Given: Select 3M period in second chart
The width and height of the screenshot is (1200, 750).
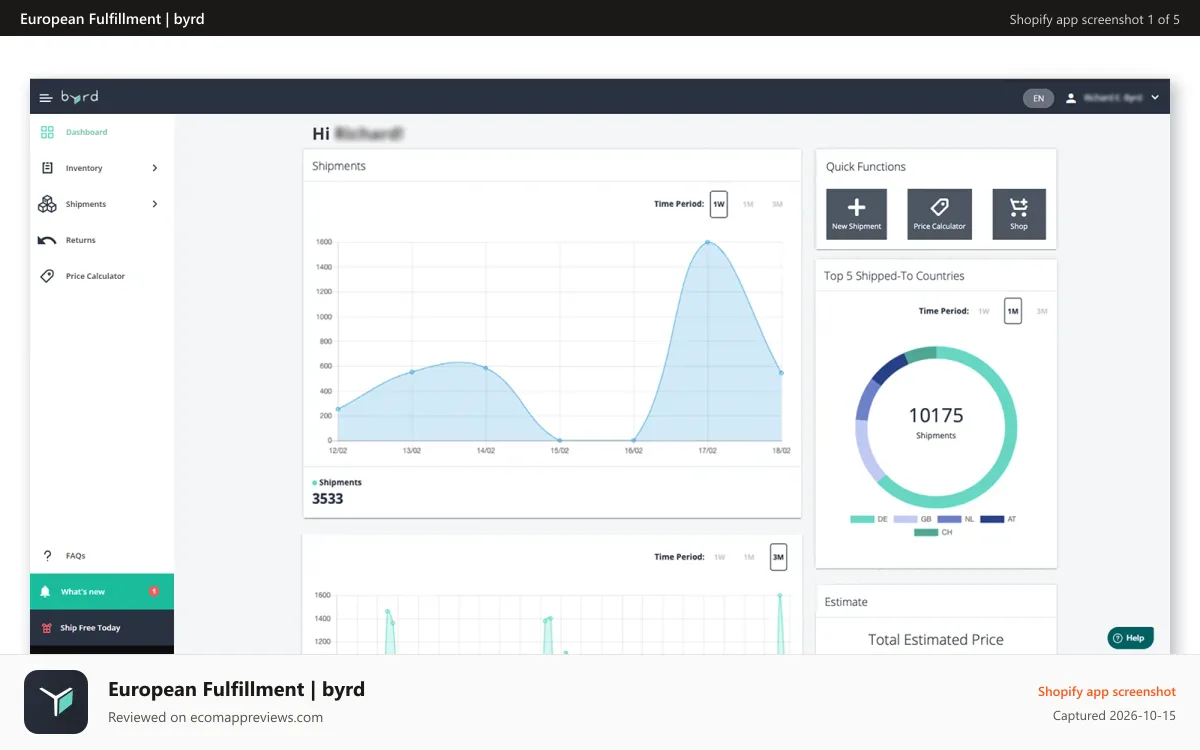Looking at the screenshot, I should (778, 557).
